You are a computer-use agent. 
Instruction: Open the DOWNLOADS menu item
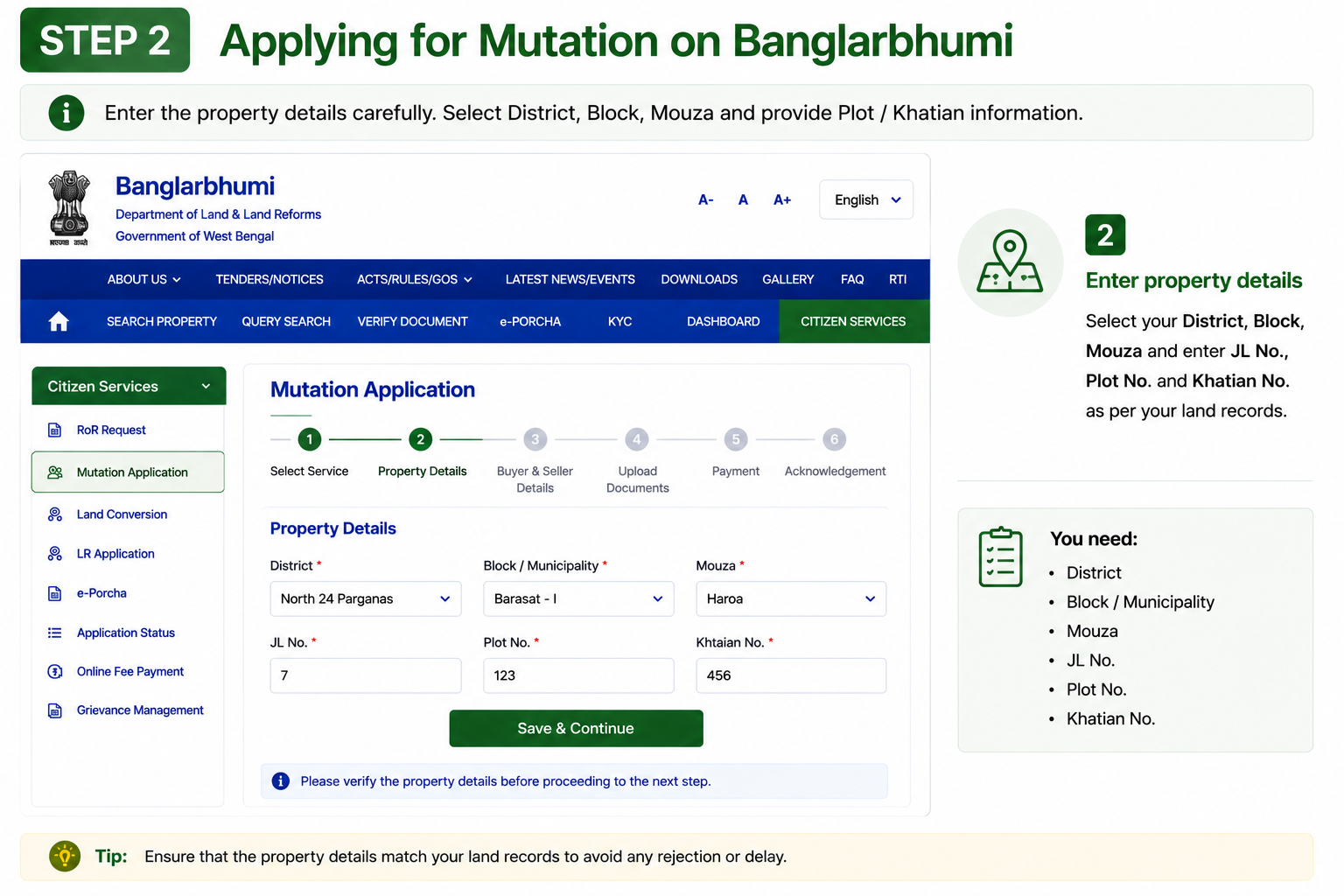click(x=699, y=280)
